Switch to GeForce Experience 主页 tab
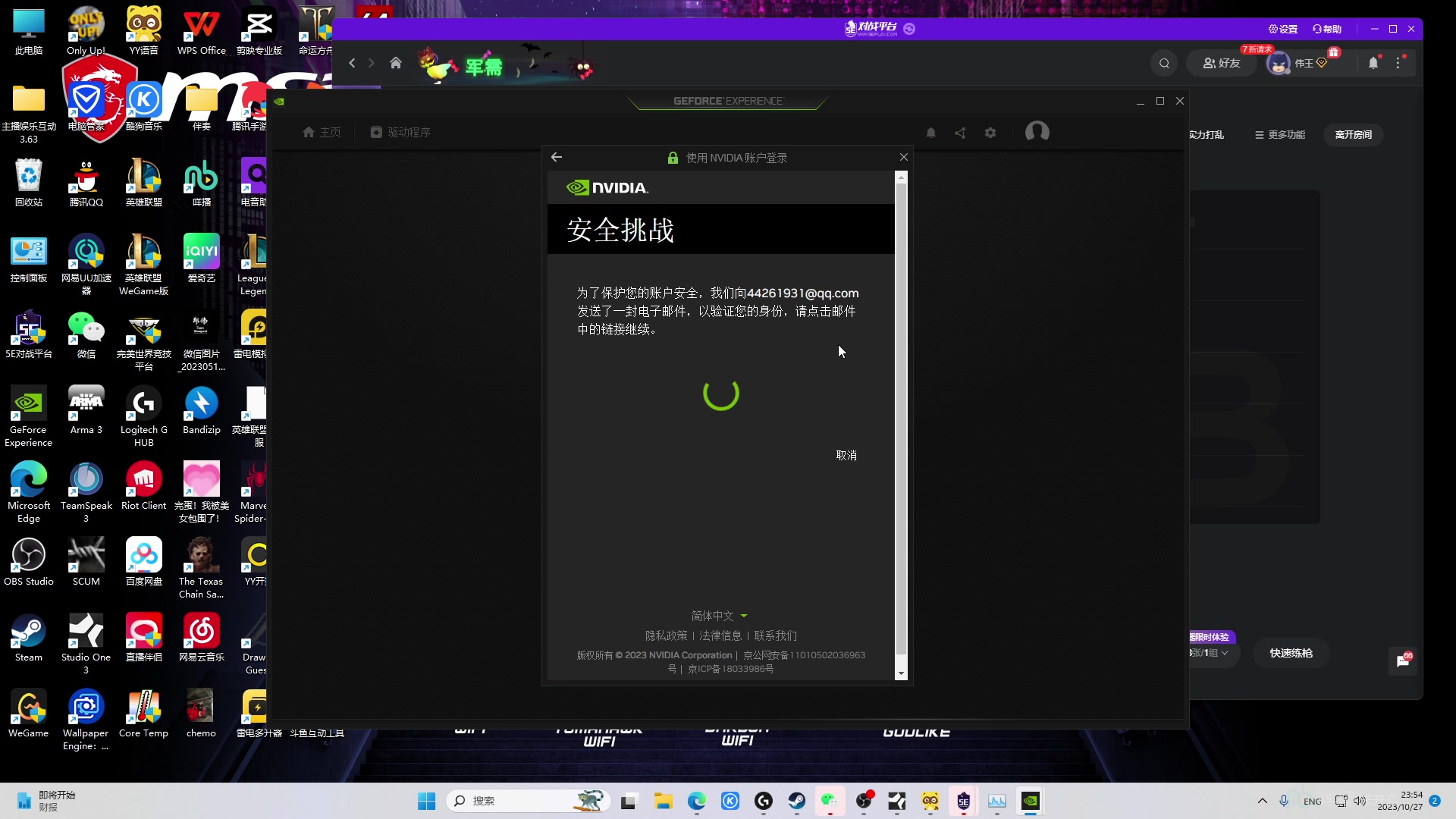Viewport: 1456px width, 819px height. tap(322, 132)
